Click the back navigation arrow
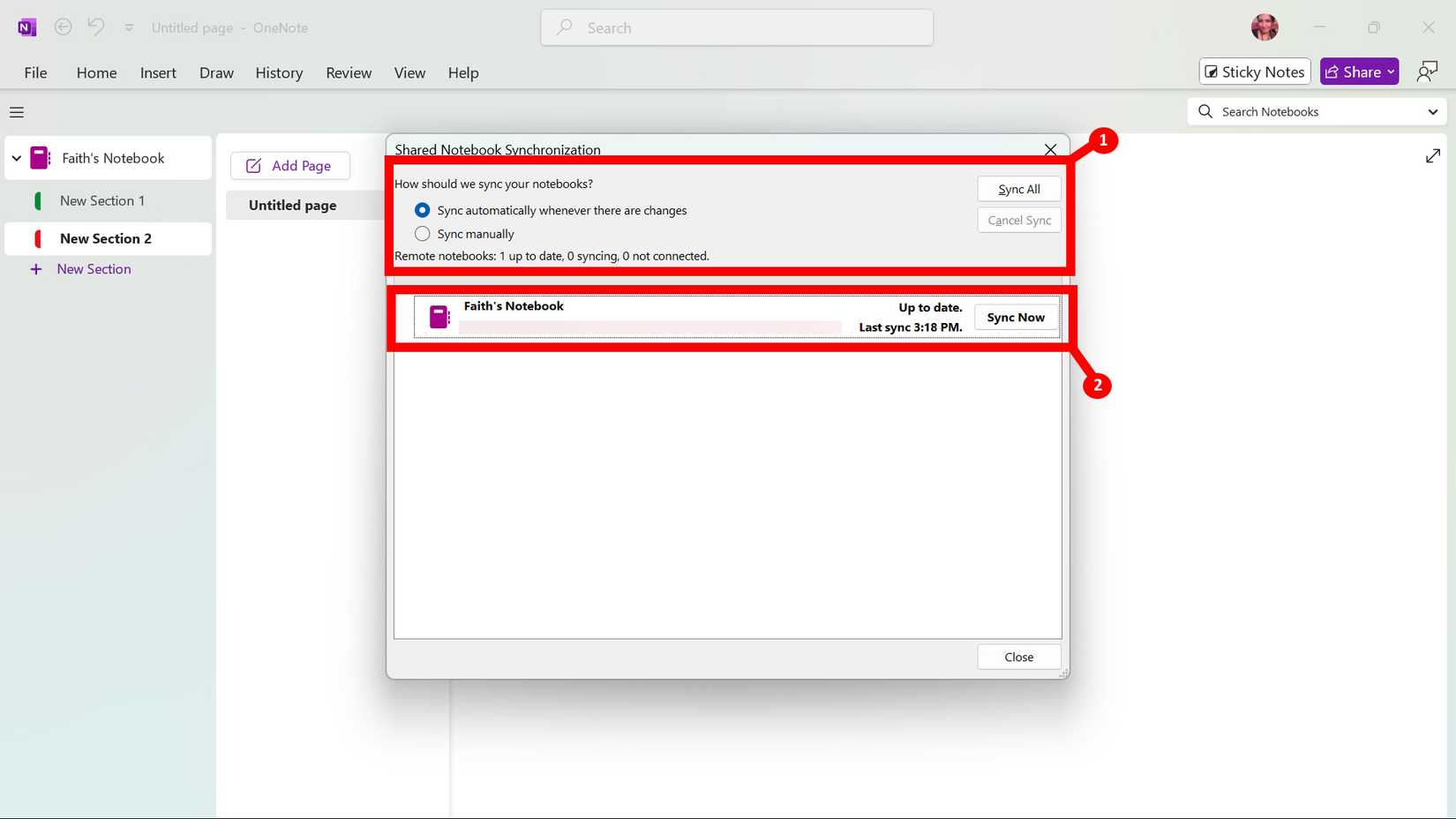Image resolution: width=1456 pixels, height=819 pixels. [x=63, y=26]
